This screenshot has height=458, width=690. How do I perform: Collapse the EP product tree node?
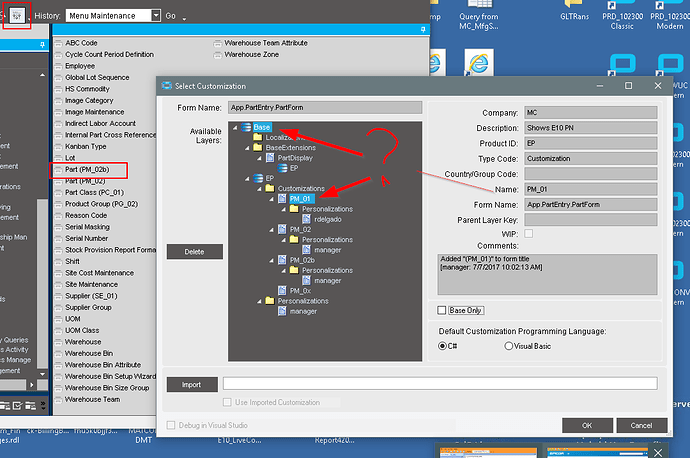pos(247,179)
